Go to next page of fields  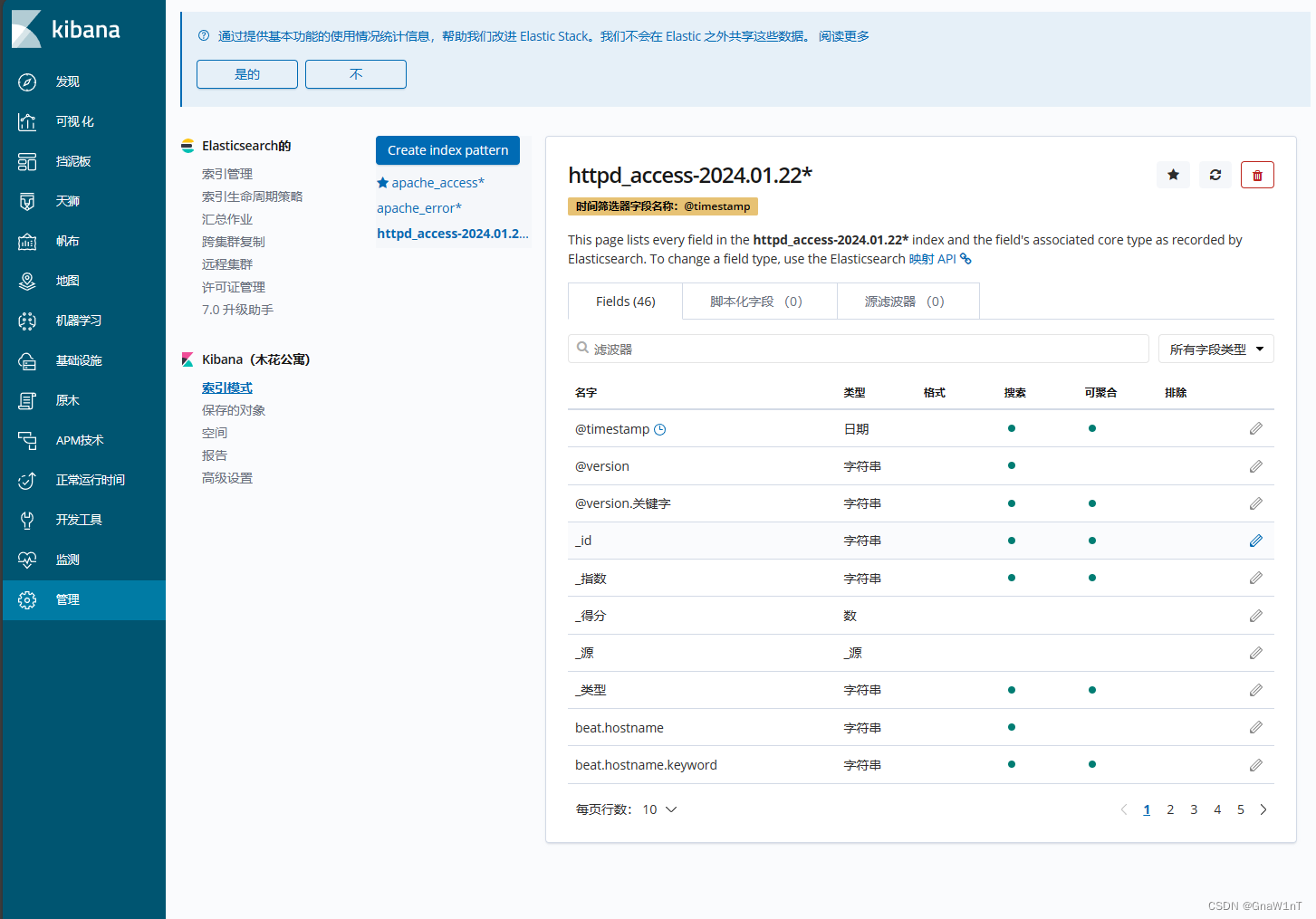click(1263, 809)
